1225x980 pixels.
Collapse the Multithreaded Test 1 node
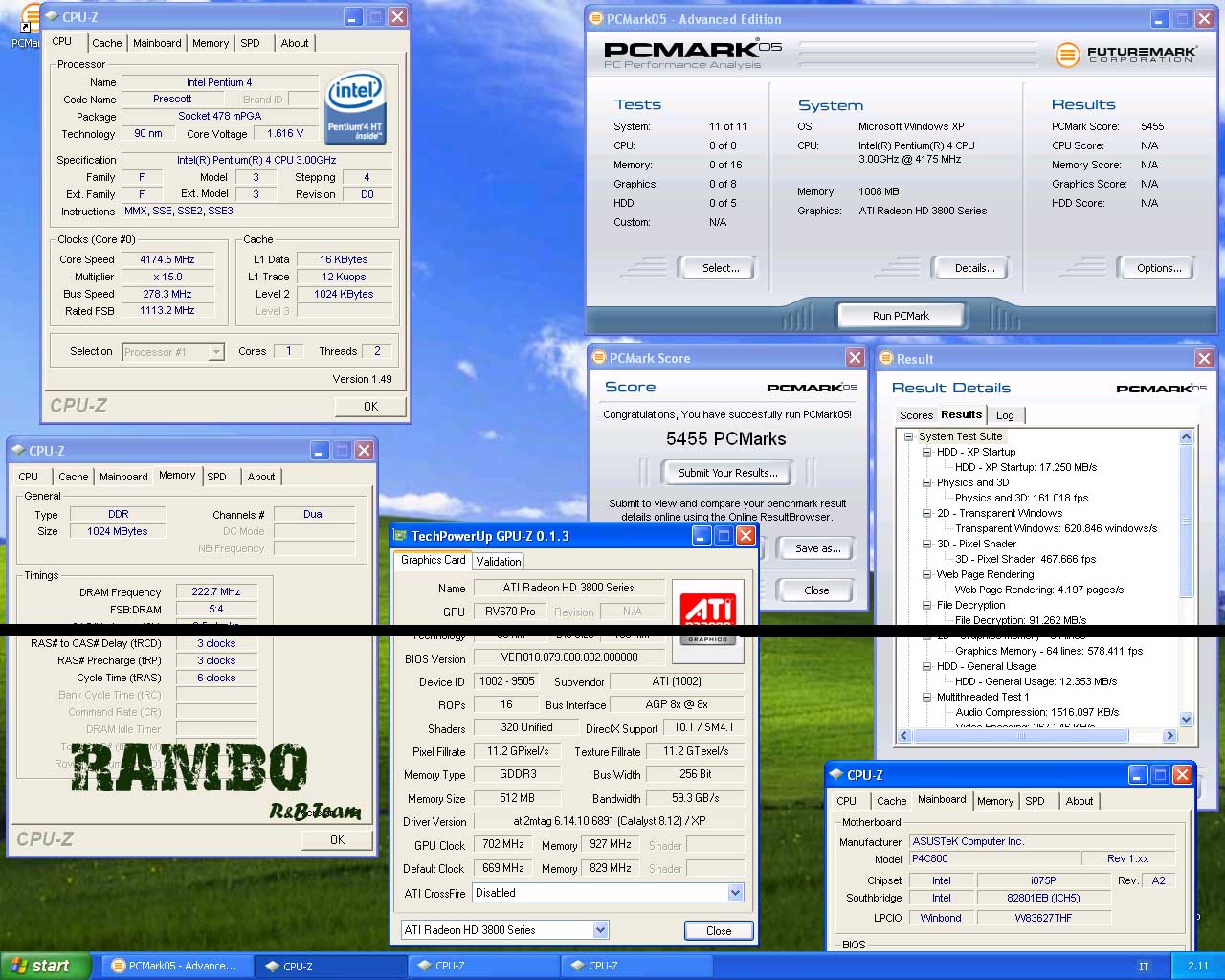point(926,697)
